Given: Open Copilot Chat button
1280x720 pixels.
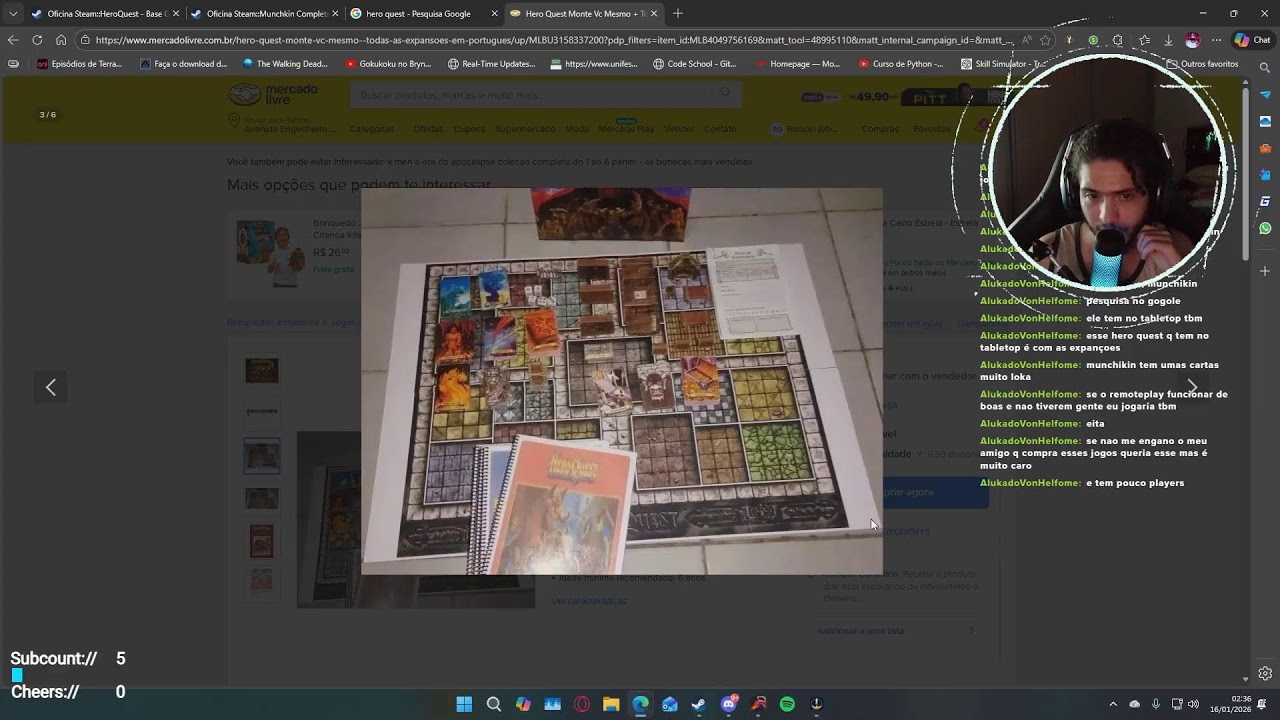Looking at the screenshot, I should [1252, 40].
